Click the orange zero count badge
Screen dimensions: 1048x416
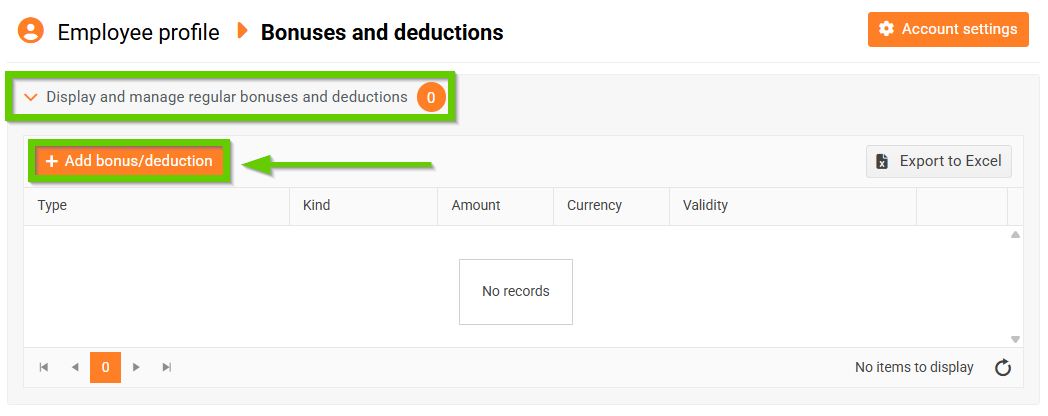(431, 97)
